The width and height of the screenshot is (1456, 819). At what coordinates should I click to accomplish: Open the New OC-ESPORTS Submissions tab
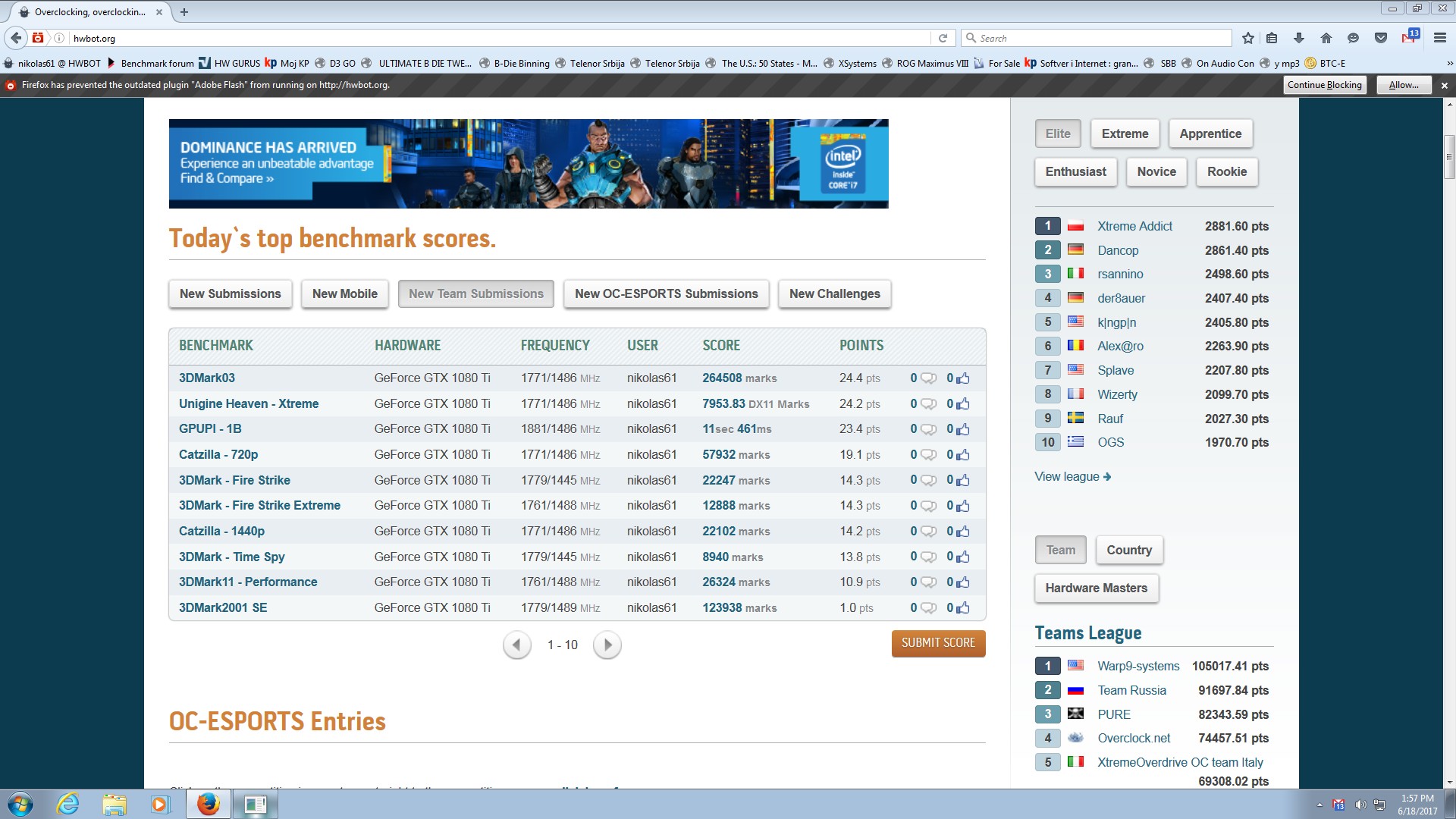click(667, 294)
